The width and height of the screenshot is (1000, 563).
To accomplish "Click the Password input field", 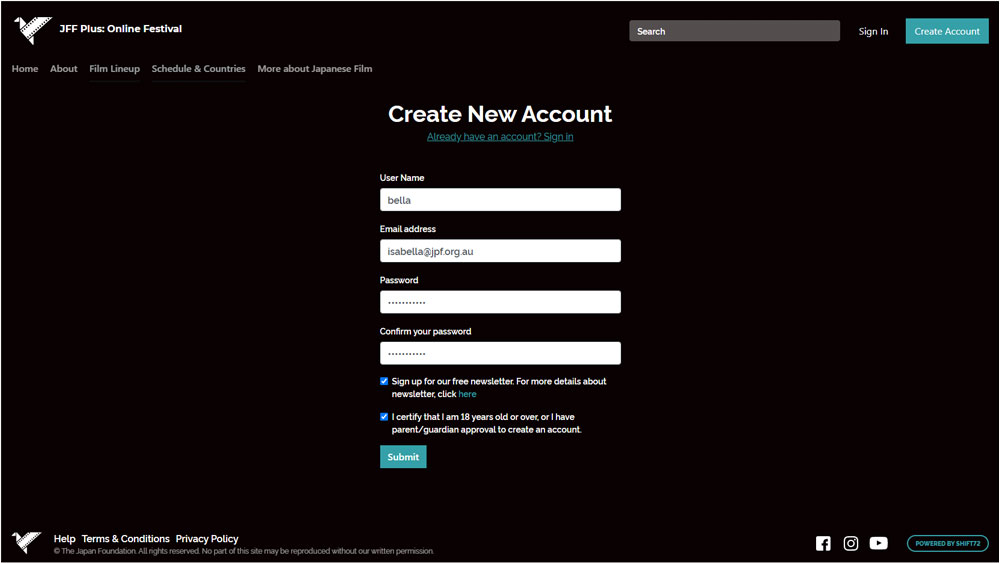I will pyautogui.click(x=500, y=302).
